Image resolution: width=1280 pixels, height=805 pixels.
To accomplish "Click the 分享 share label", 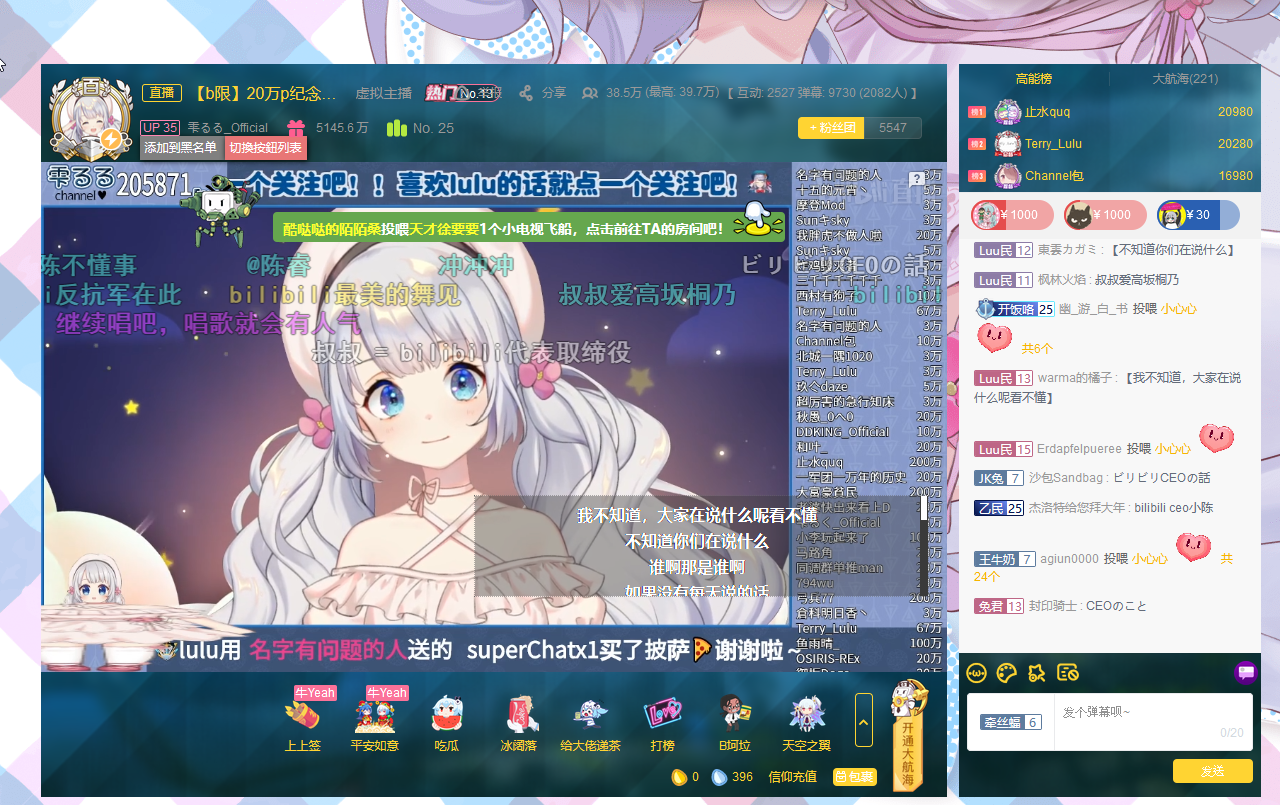I will click(x=554, y=93).
